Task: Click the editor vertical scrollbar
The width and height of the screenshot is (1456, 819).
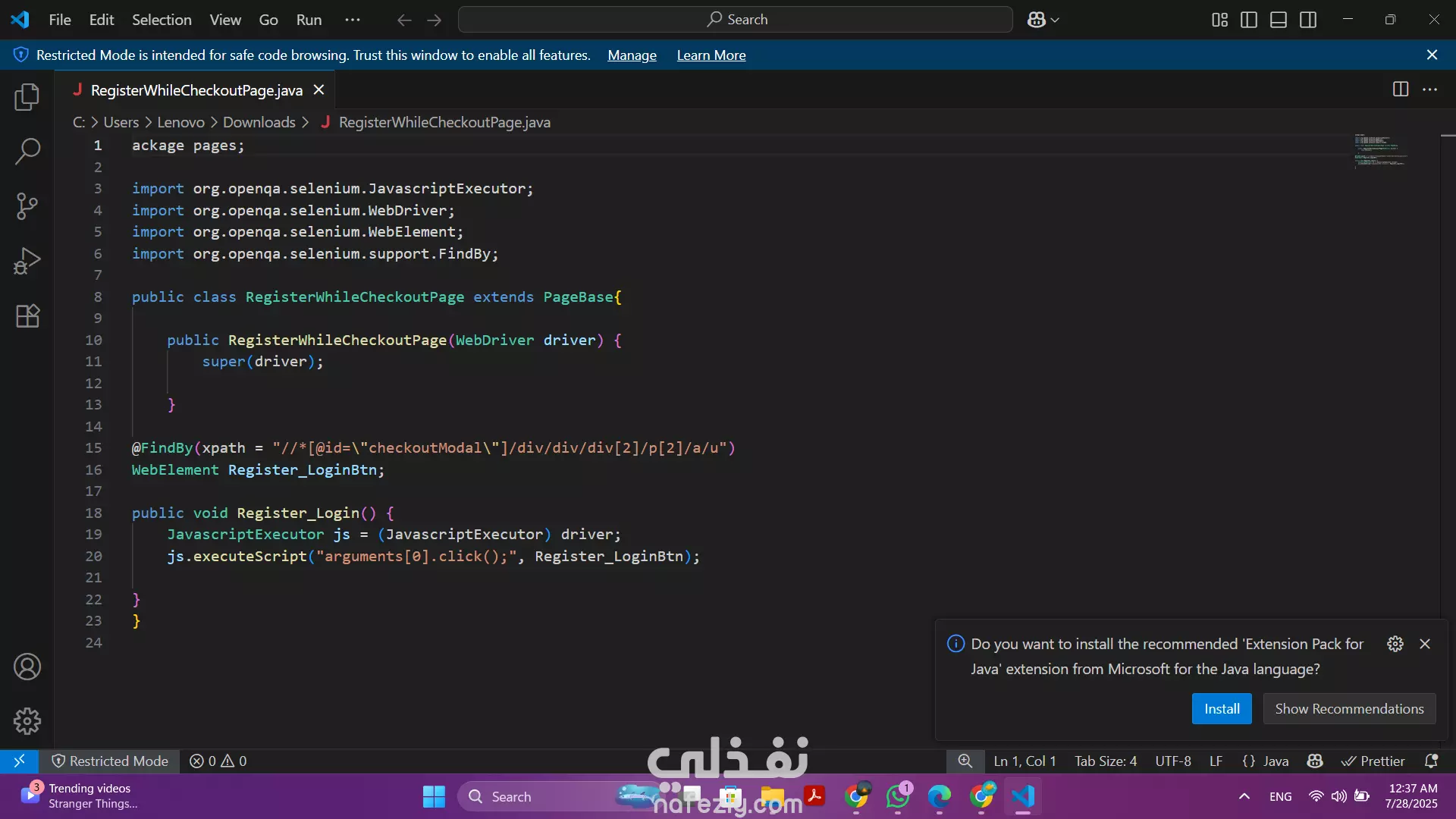Action: coord(1448,440)
